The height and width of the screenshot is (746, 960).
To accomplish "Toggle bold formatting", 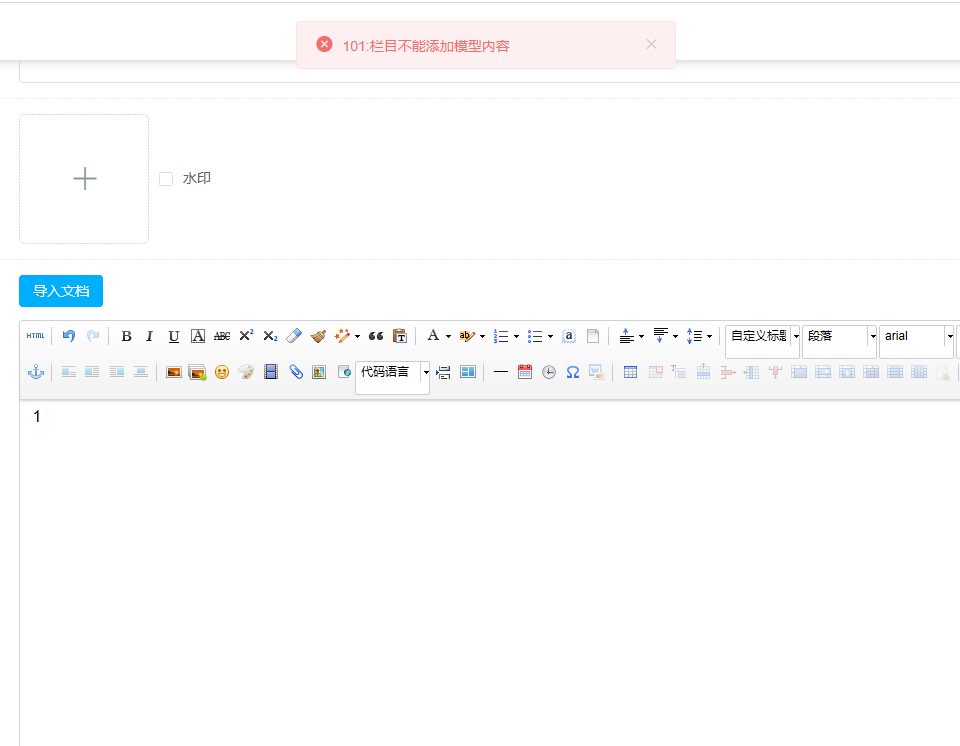I will (126, 336).
